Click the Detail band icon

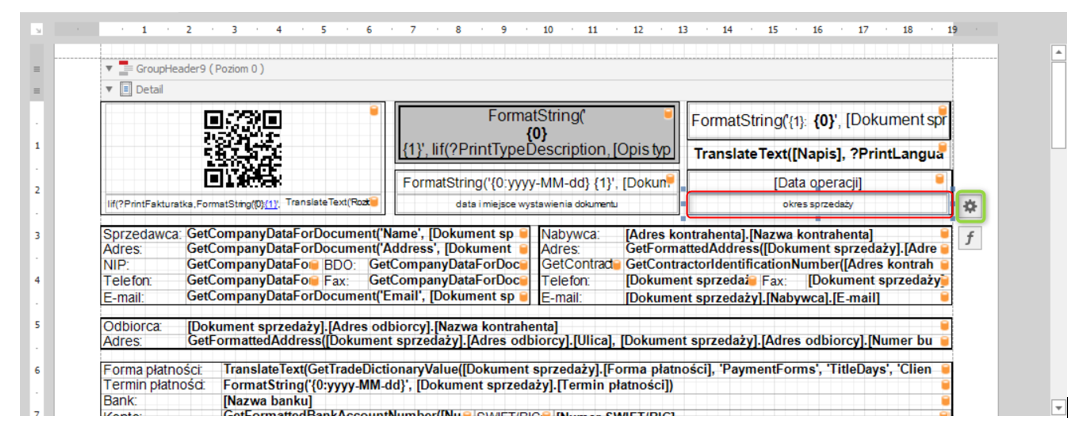(126, 89)
